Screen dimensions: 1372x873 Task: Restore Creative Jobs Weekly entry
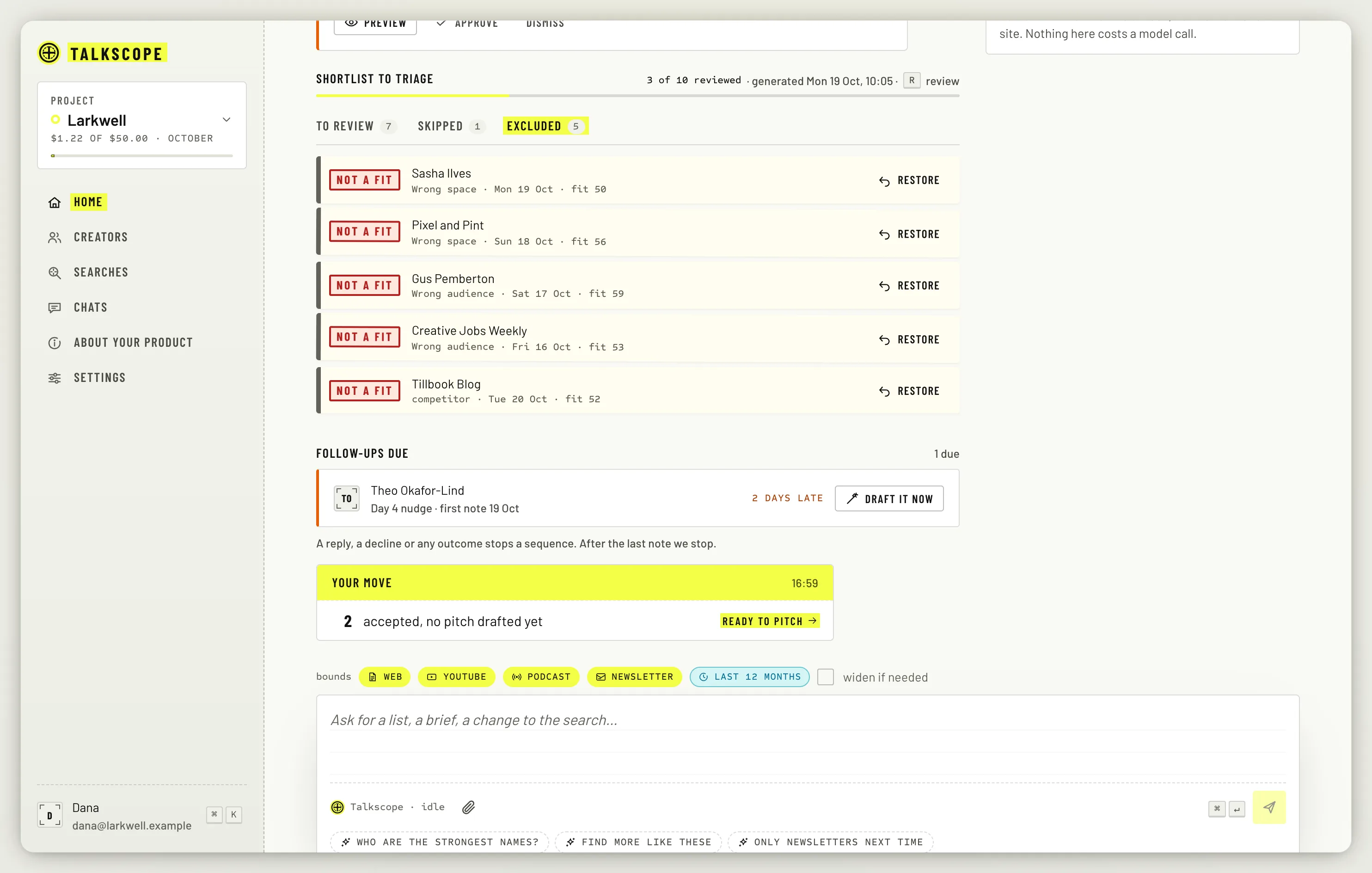click(x=909, y=340)
